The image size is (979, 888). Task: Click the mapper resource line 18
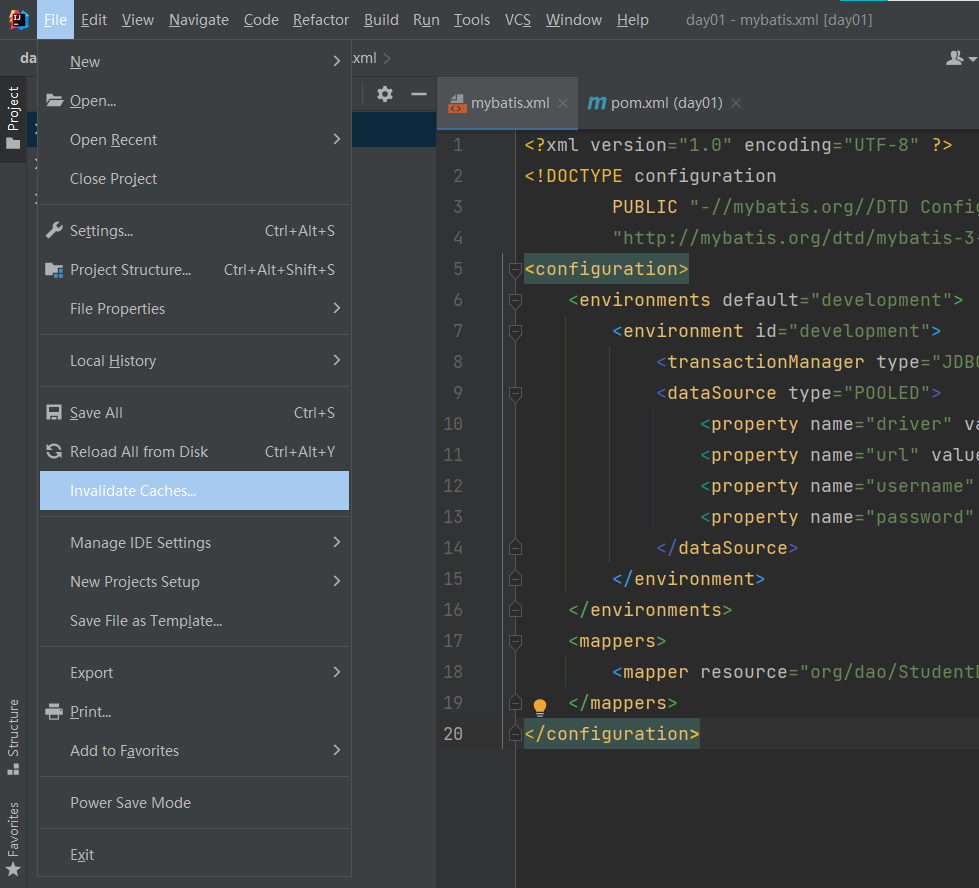click(795, 672)
